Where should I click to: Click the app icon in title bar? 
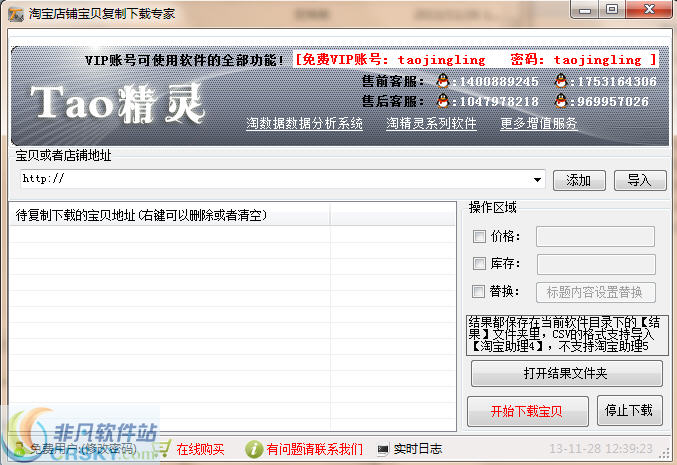pyautogui.click(x=16, y=14)
